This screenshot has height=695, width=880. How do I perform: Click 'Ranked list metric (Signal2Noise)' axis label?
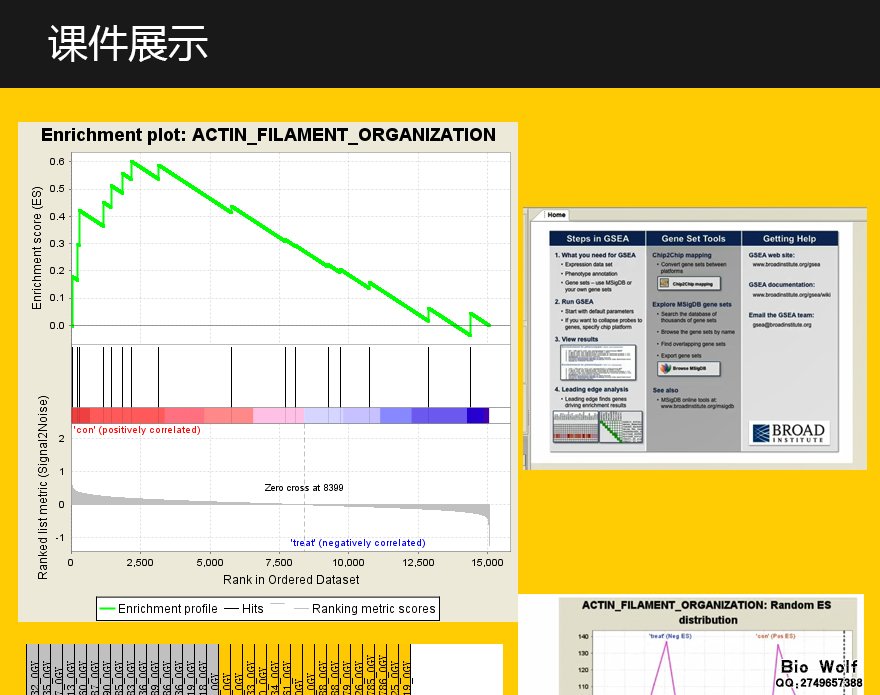(43, 487)
